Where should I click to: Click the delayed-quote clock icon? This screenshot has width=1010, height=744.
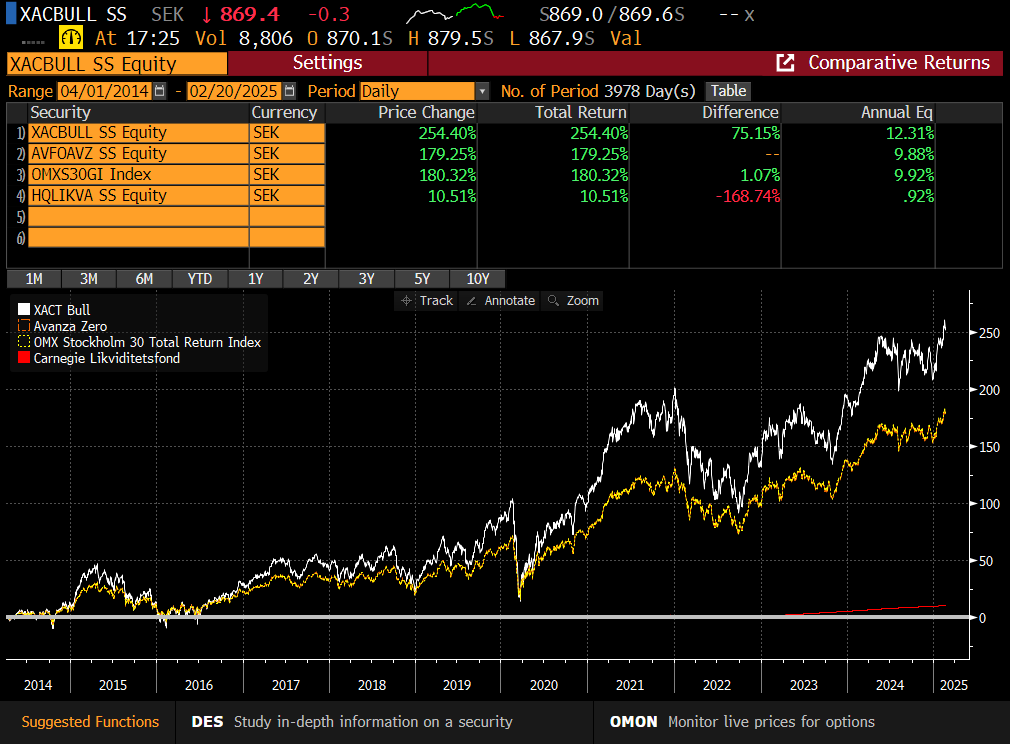pos(71,38)
